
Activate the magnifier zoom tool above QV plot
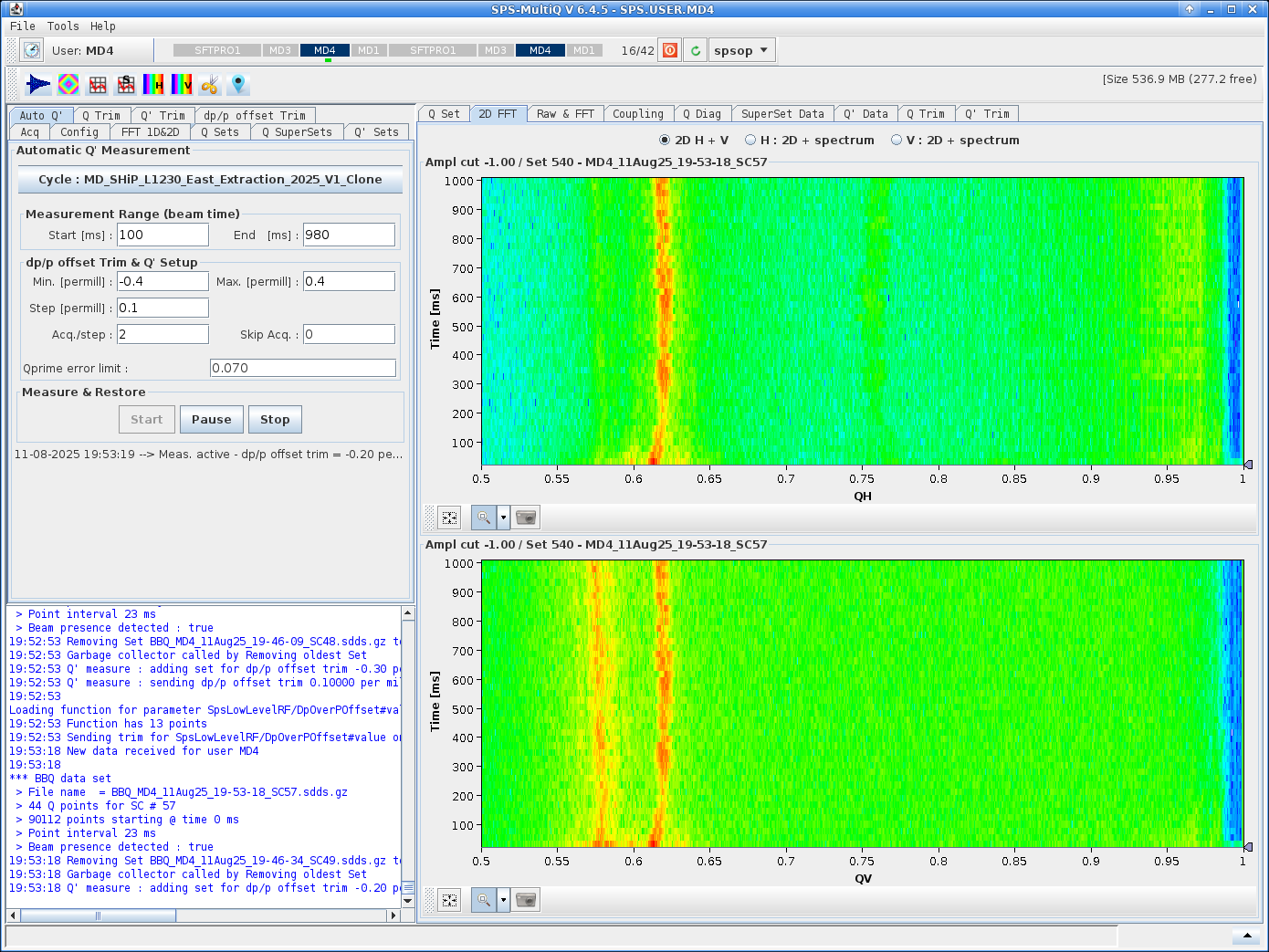[483, 899]
